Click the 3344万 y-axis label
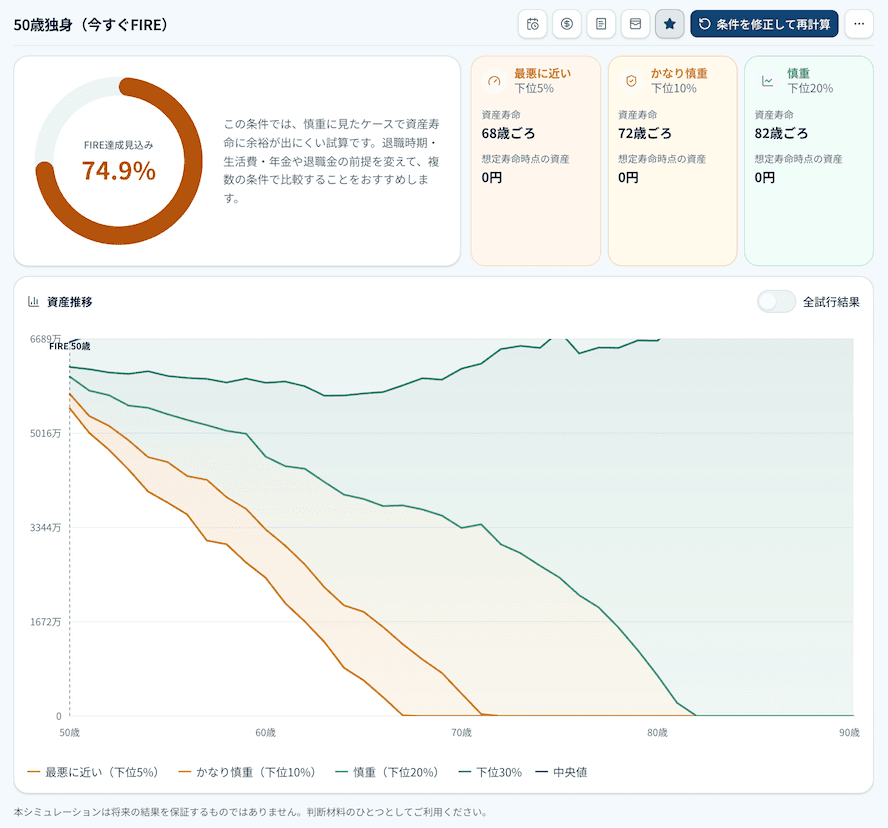Screen dimensions: 888x828 [x=45, y=528]
